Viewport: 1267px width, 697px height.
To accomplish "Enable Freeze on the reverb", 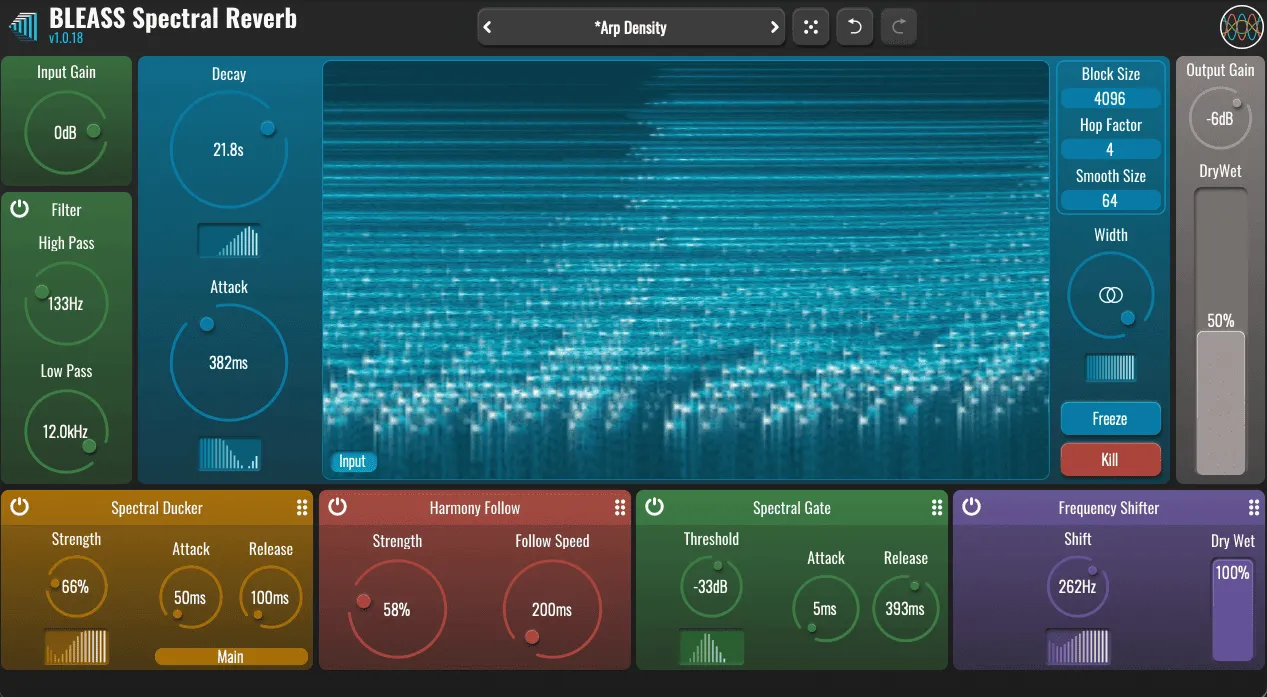I will point(1110,419).
